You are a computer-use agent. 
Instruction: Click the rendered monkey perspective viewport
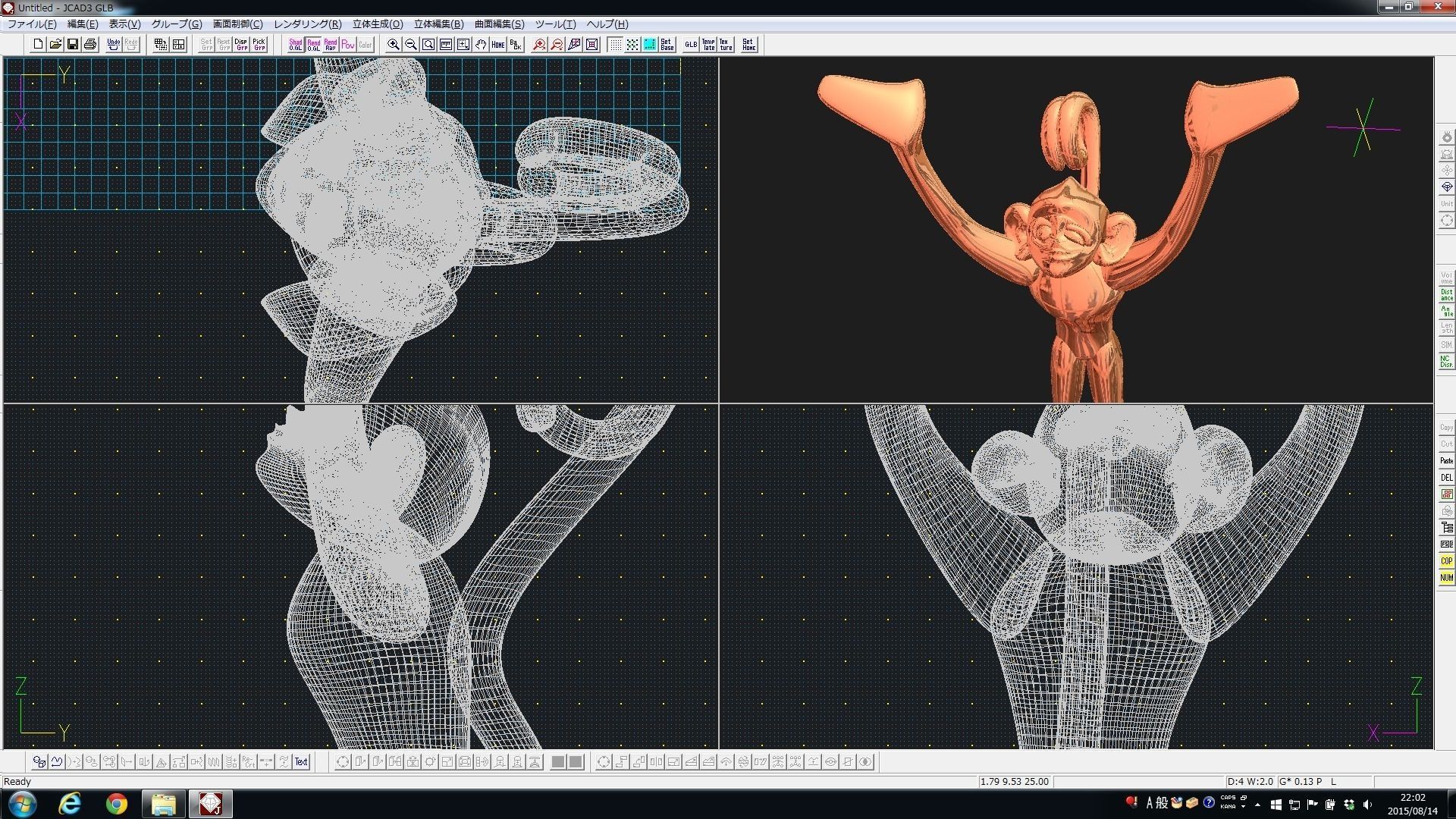click(1076, 230)
